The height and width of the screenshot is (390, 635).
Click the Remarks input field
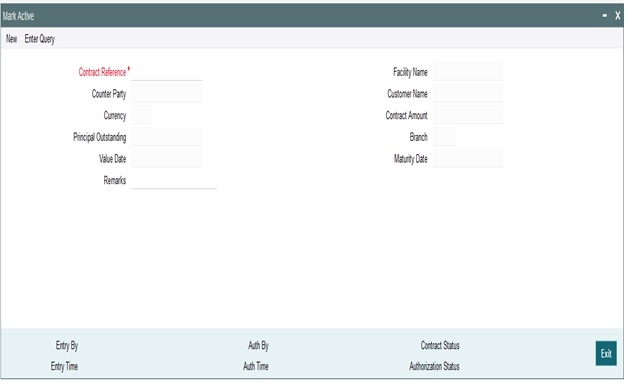point(174,180)
